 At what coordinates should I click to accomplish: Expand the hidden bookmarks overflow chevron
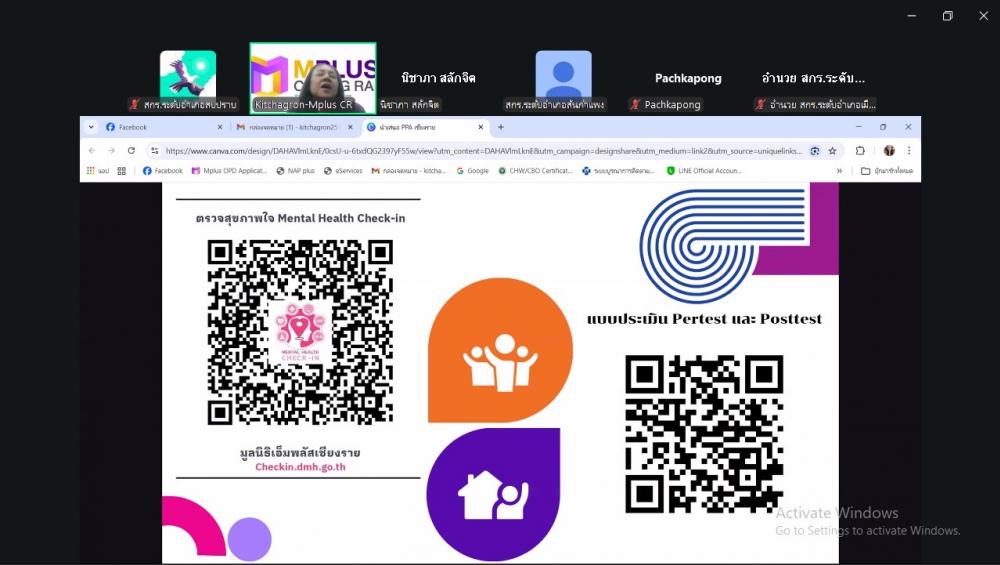(840, 171)
